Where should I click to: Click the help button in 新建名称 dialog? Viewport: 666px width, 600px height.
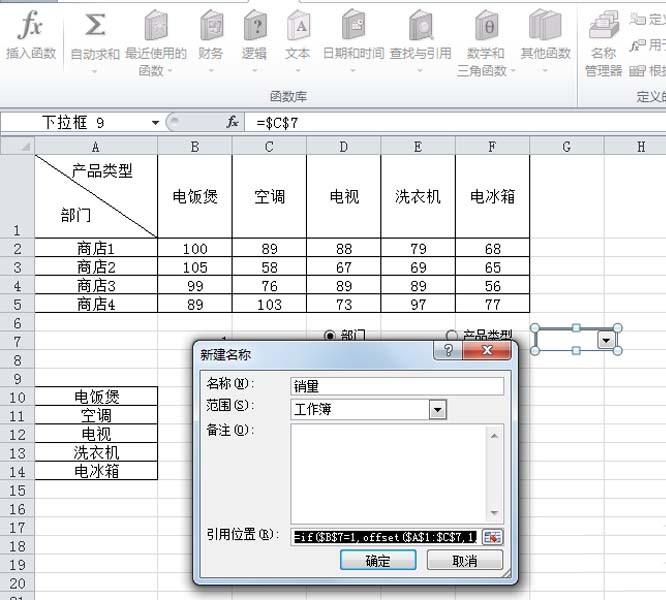tap(449, 352)
